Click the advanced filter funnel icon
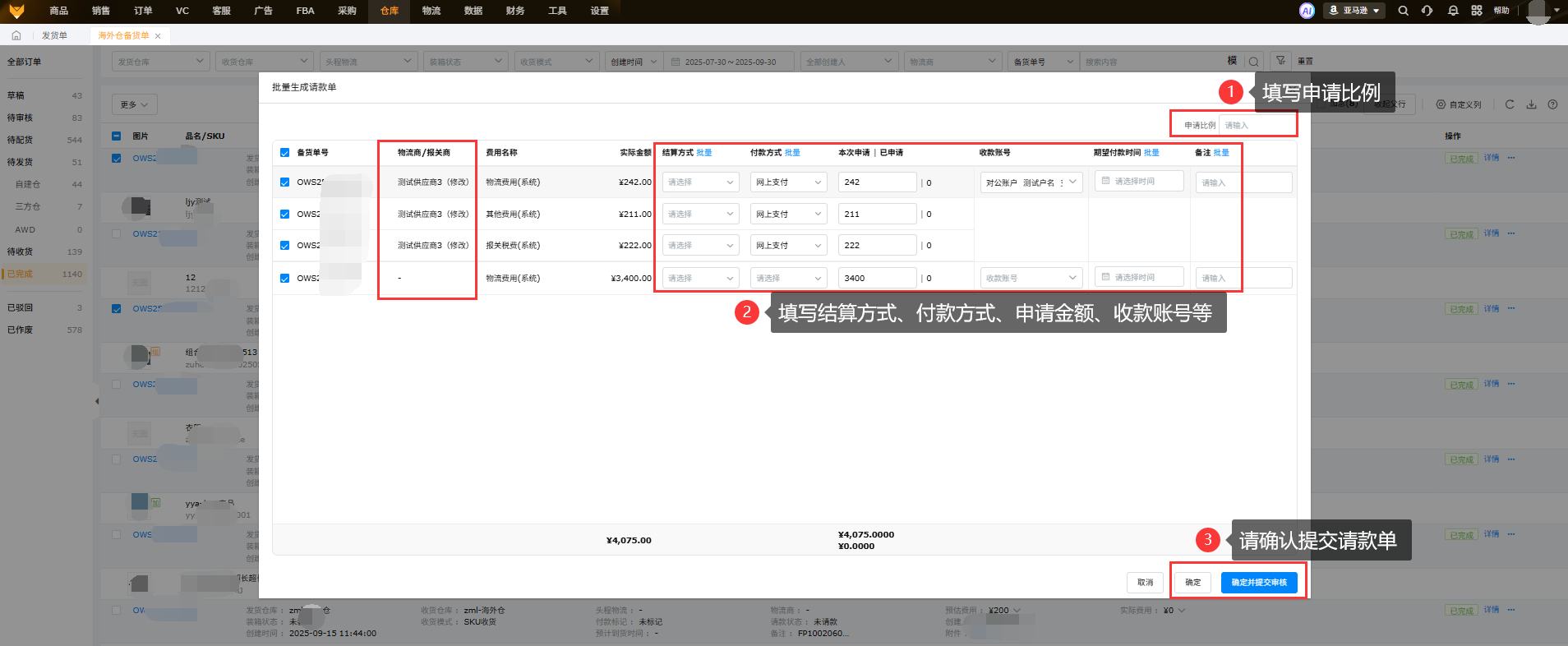The height and width of the screenshot is (646, 1568). tap(1280, 61)
